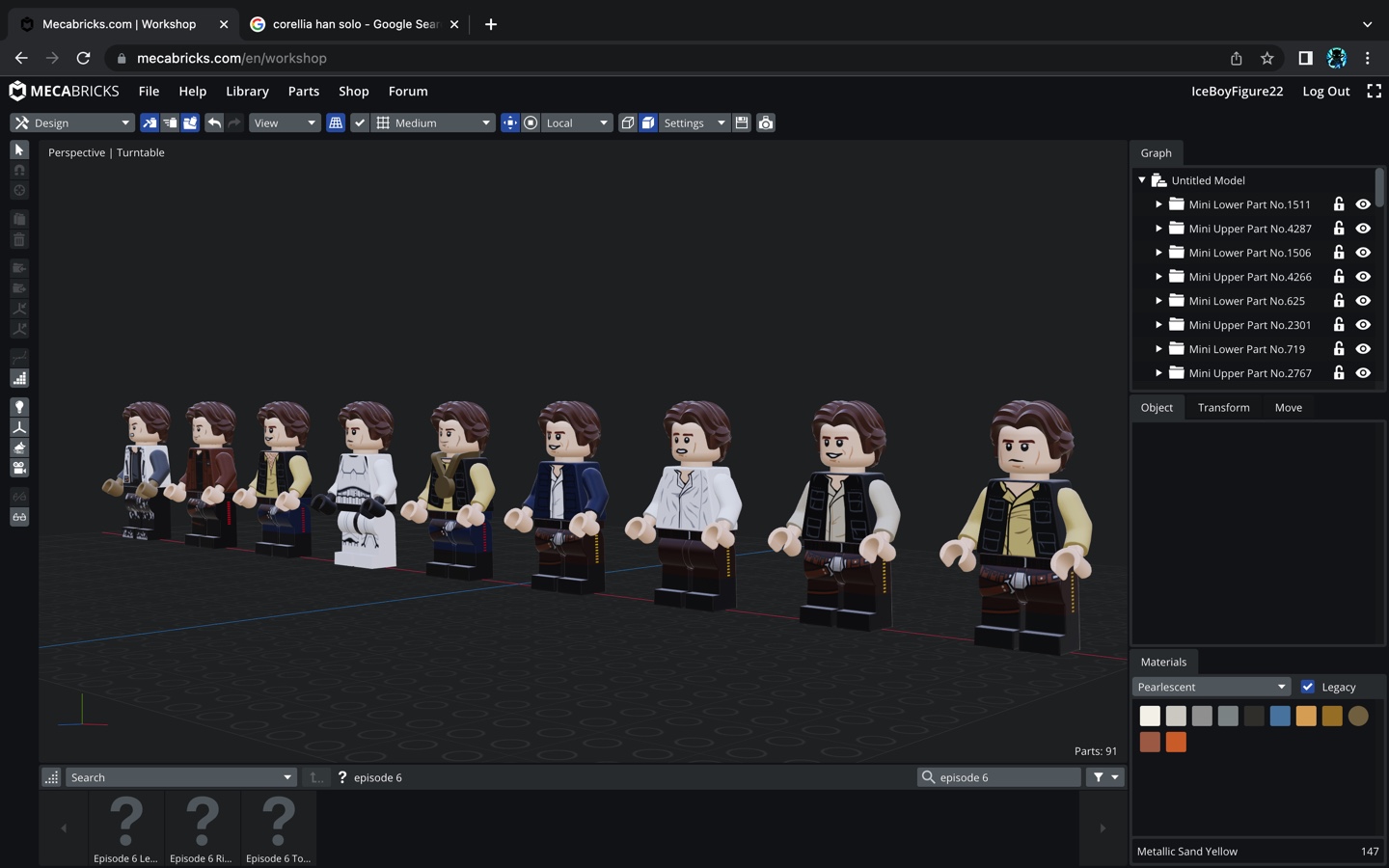
Task: Switch to the Transform tab
Action: pyautogui.click(x=1223, y=407)
